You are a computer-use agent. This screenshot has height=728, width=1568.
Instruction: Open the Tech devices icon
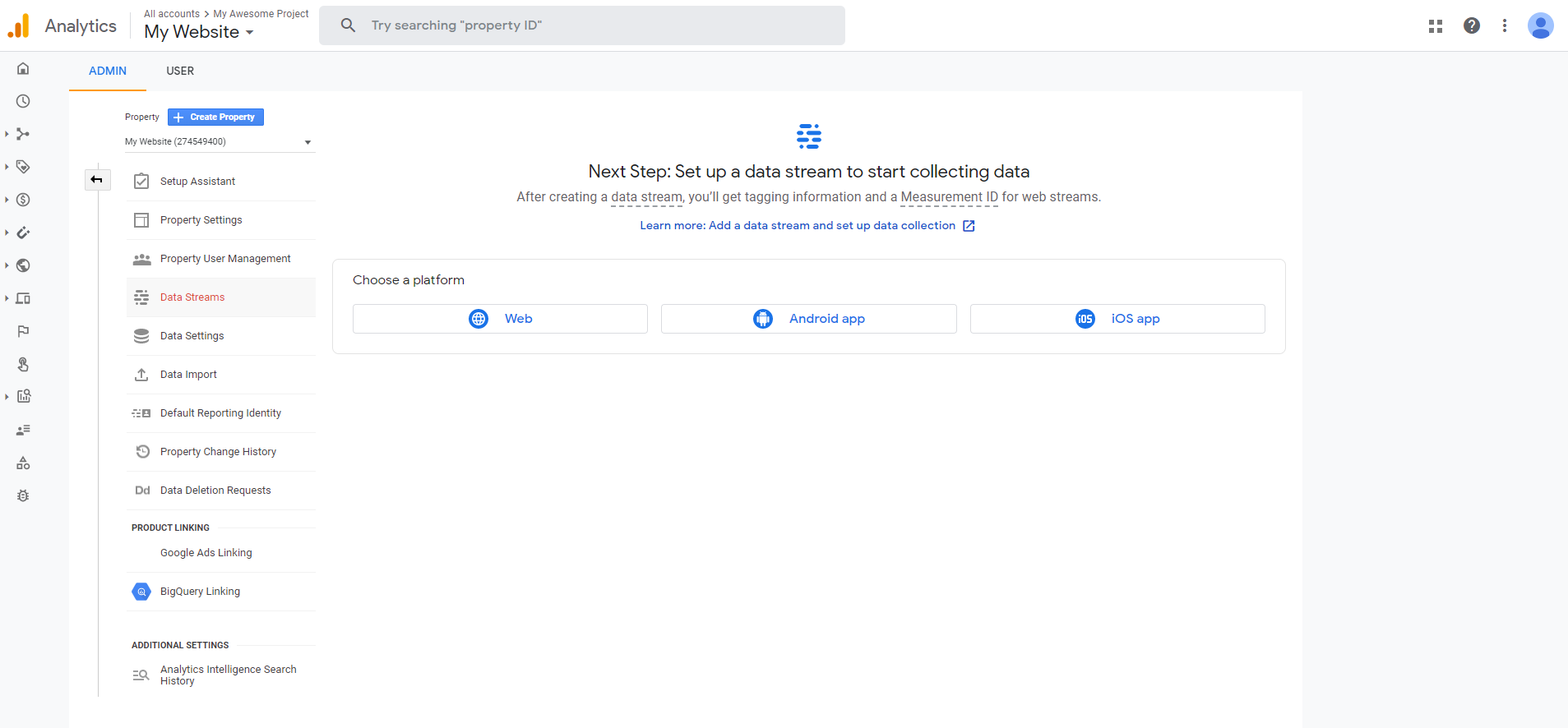23,298
